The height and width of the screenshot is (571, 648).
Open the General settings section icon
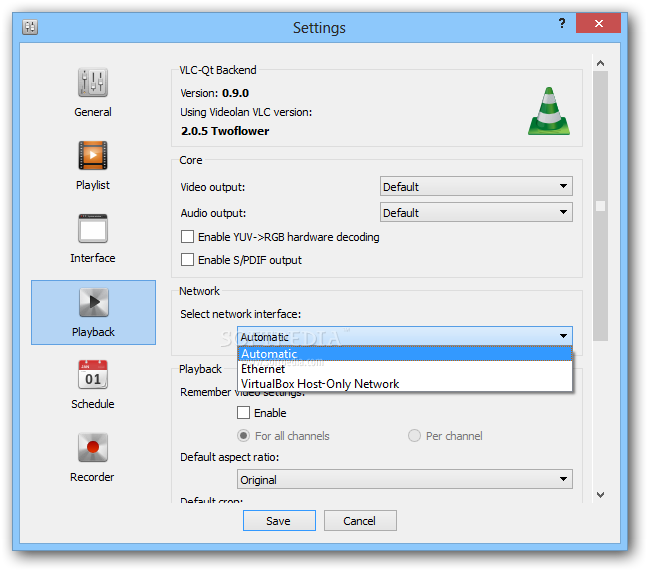coord(93,82)
